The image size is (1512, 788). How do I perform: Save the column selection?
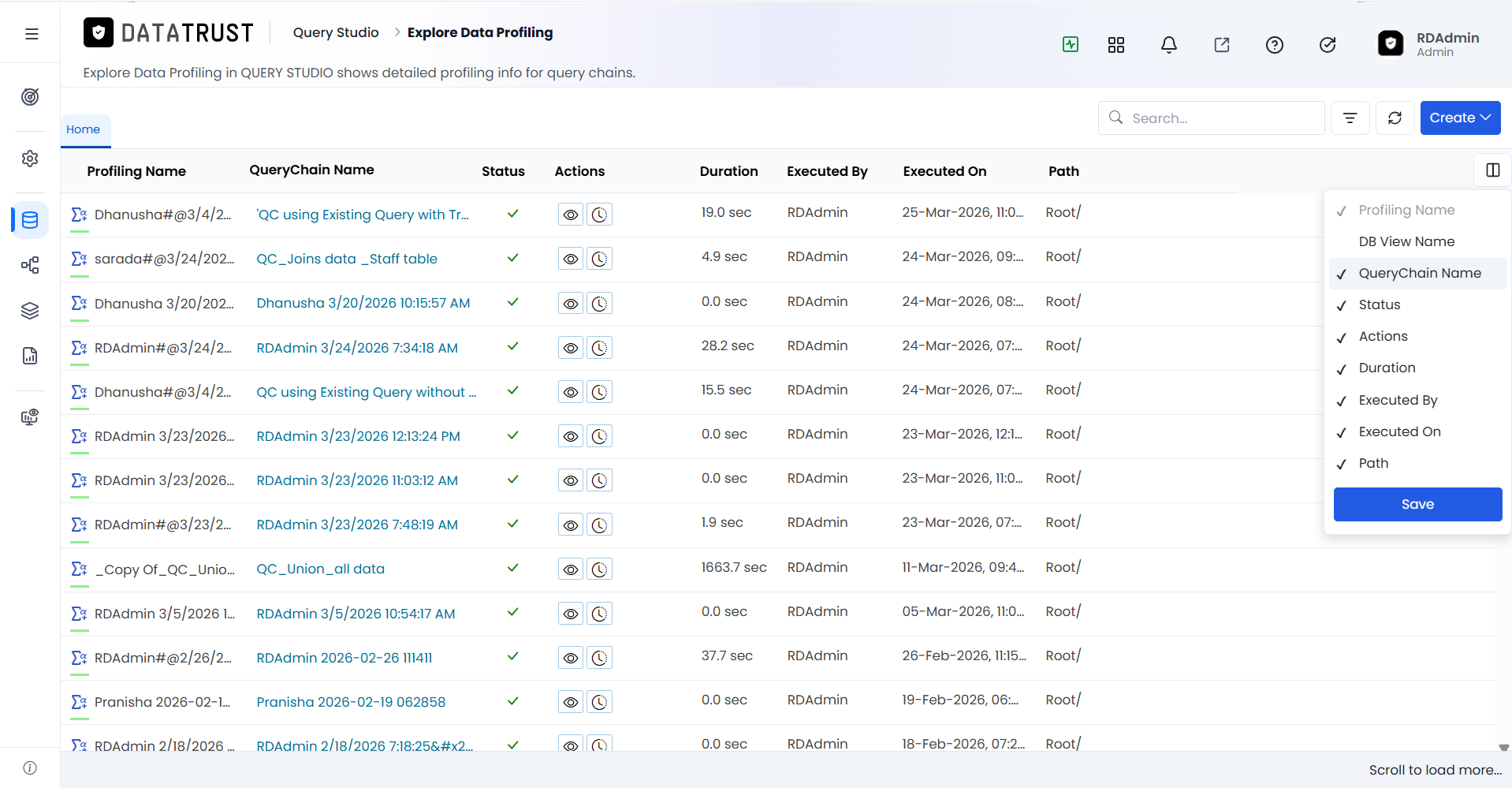pyautogui.click(x=1417, y=504)
